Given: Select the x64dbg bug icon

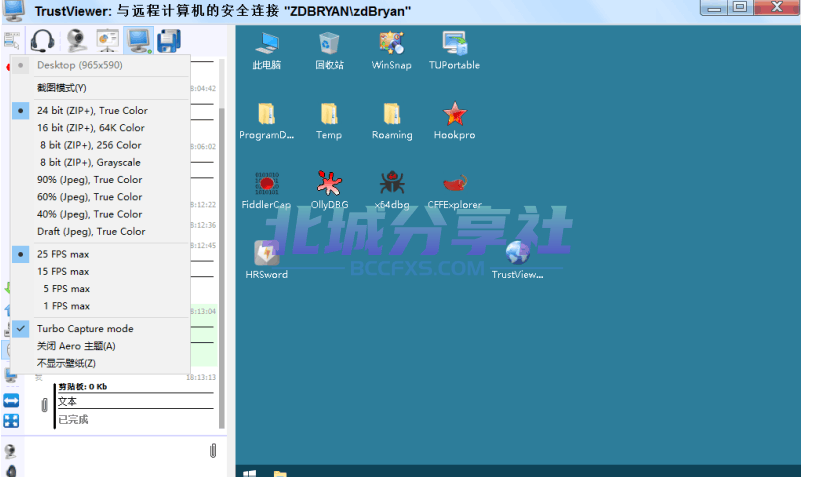Looking at the screenshot, I should 392,190.
